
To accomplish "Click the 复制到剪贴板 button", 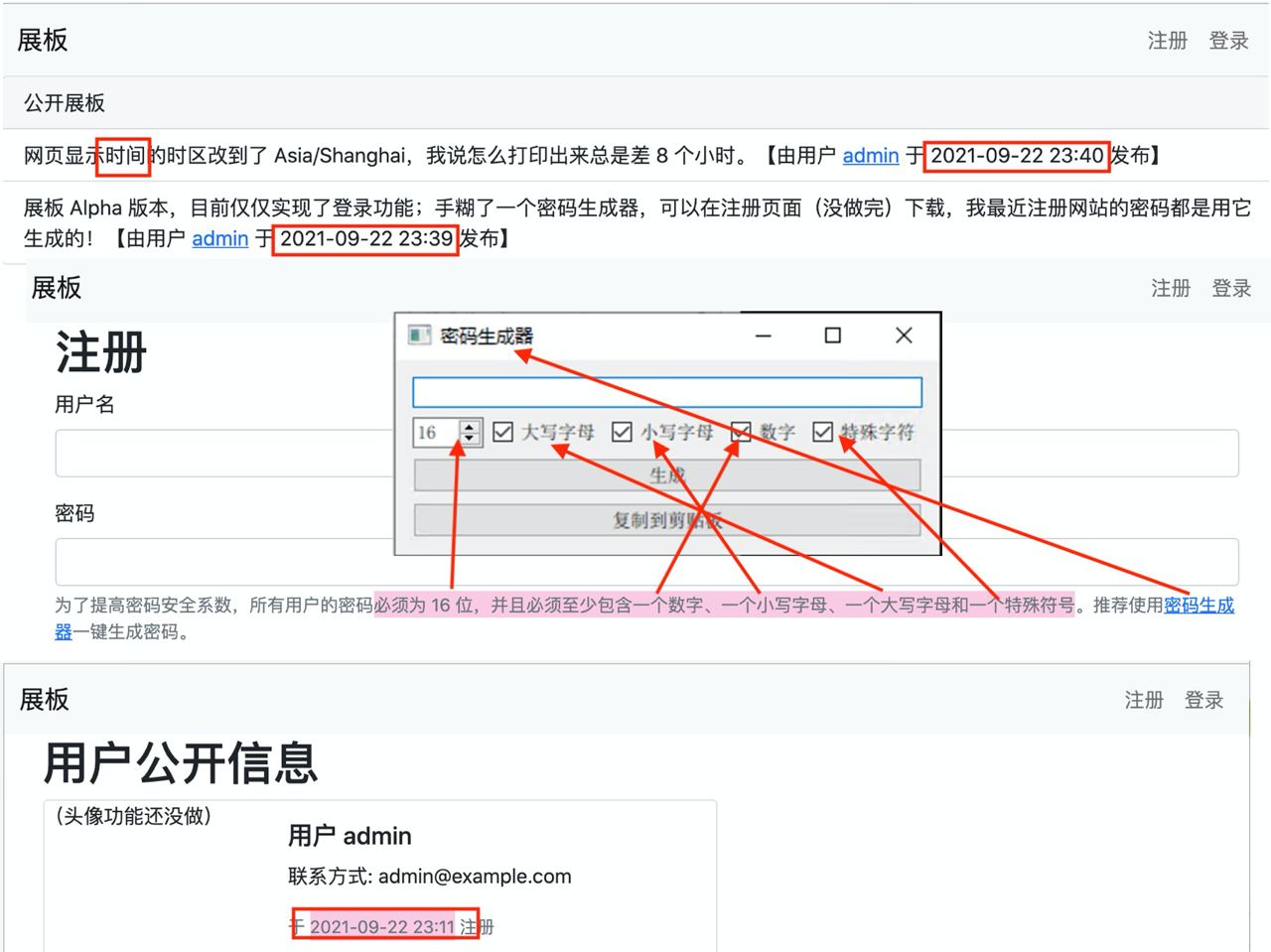I will pos(667,519).
